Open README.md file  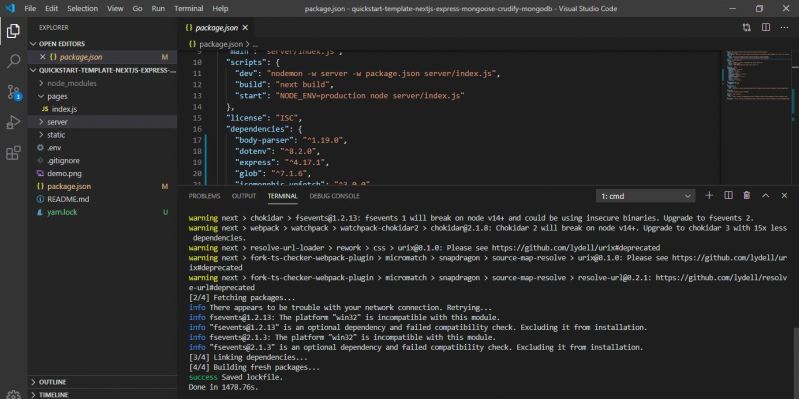102,199
